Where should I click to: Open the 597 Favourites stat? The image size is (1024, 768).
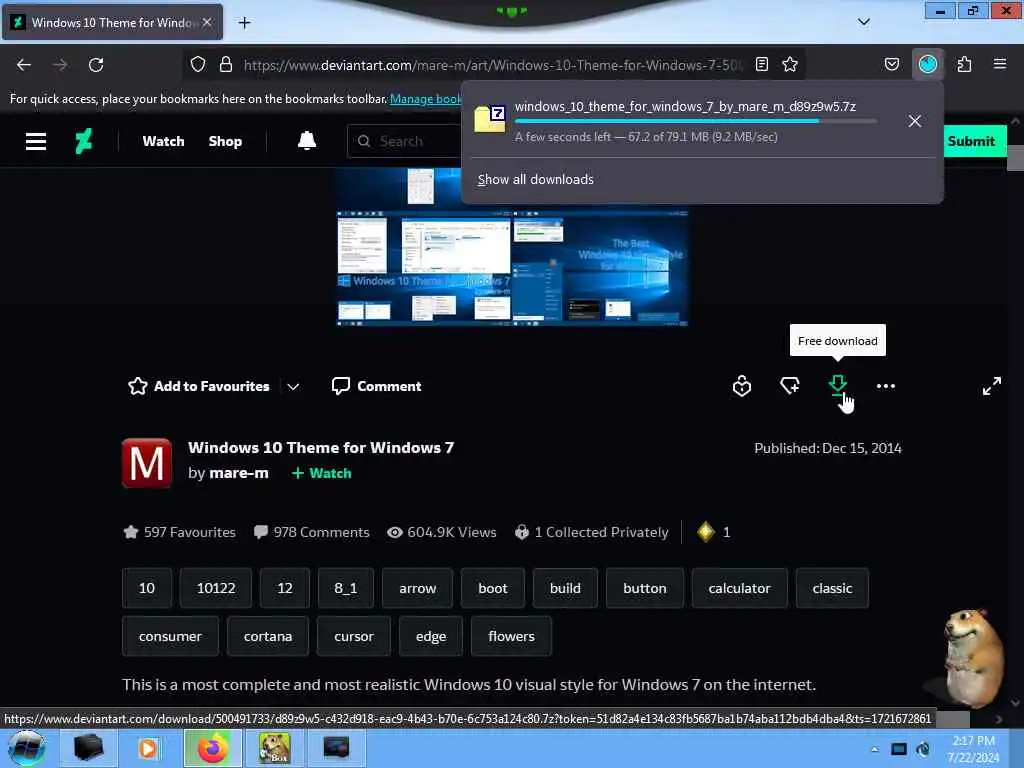click(180, 532)
